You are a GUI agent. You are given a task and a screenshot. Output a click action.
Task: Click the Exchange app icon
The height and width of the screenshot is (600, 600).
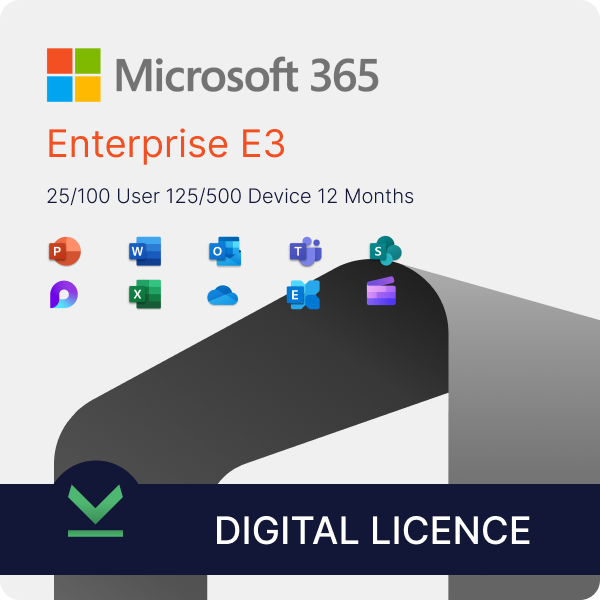(x=303, y=295)
